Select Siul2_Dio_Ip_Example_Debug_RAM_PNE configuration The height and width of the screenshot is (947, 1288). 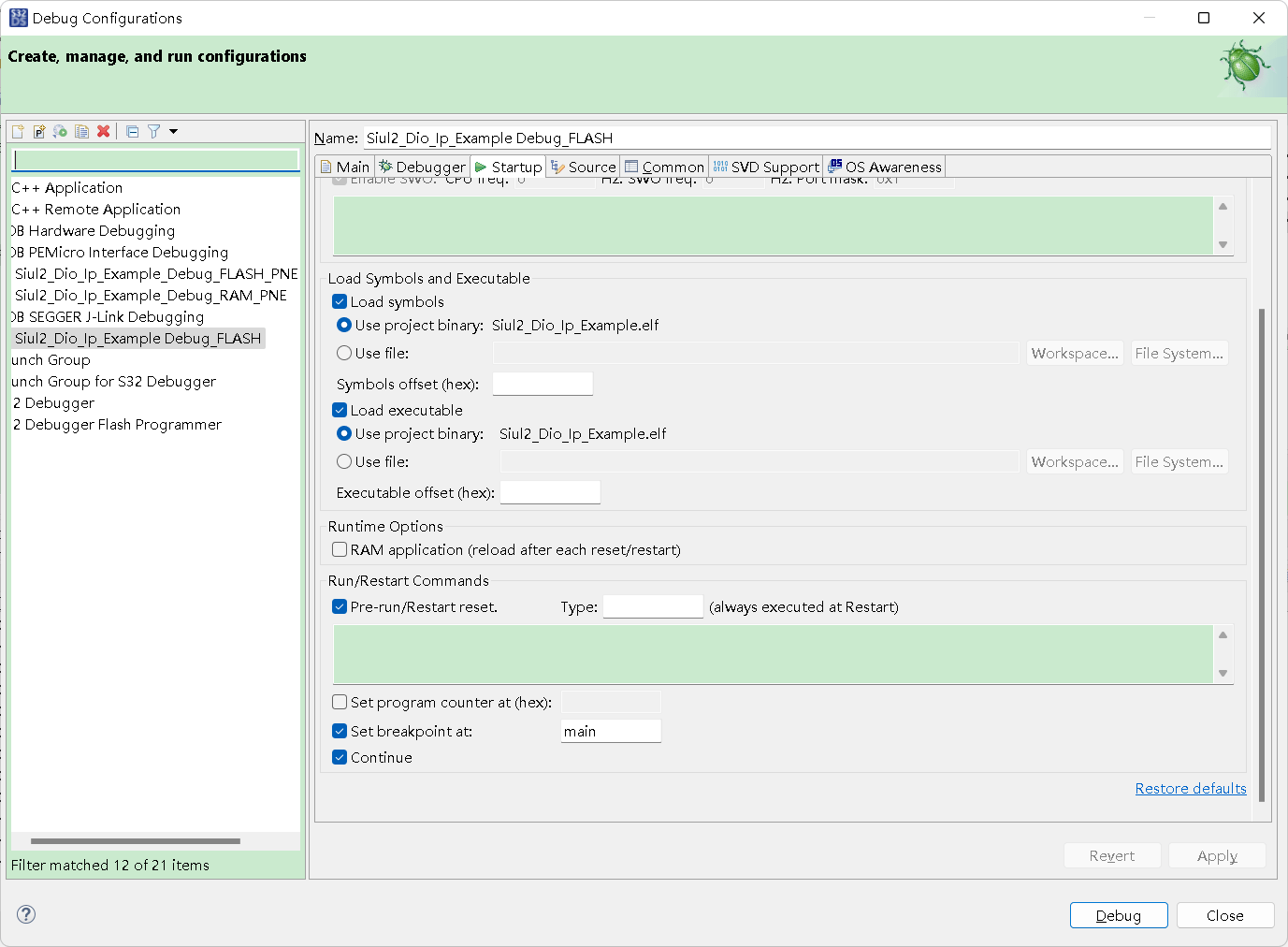150,295
